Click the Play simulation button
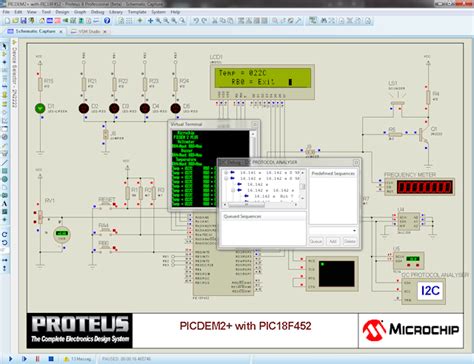474x364 pixels. (11, 359)
